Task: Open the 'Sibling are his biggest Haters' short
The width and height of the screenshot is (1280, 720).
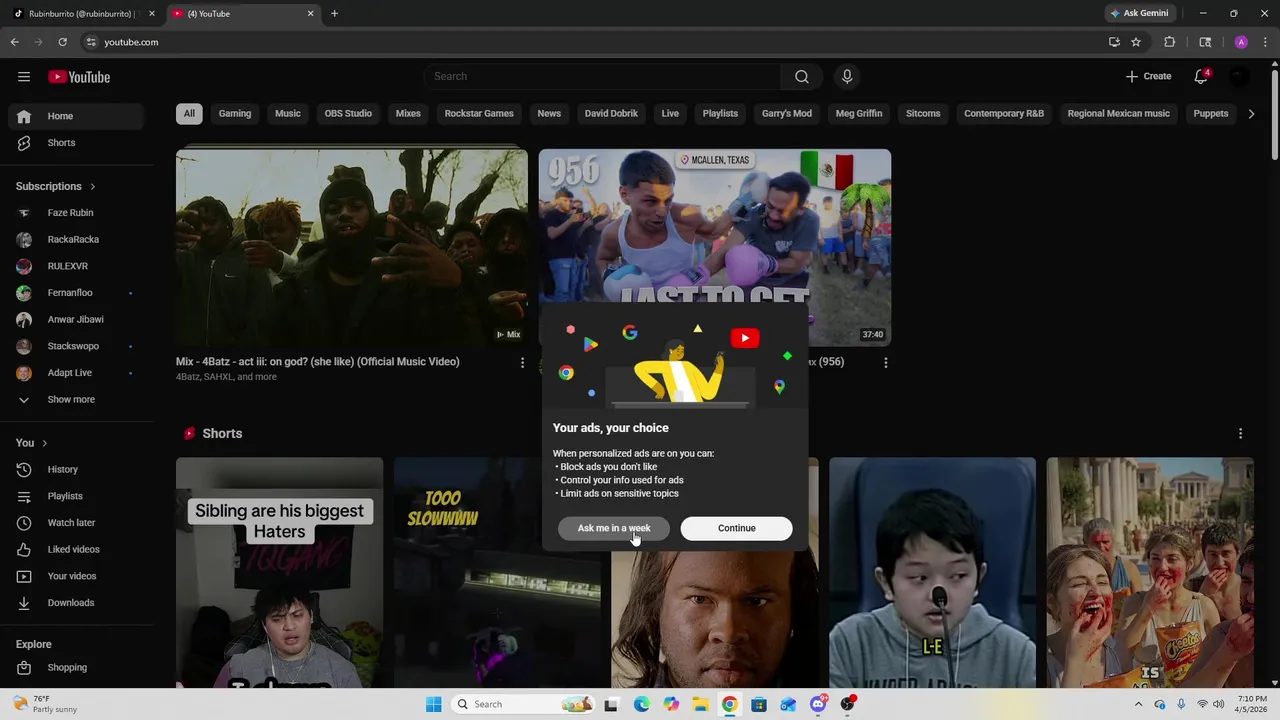Action: click(279, 573)
